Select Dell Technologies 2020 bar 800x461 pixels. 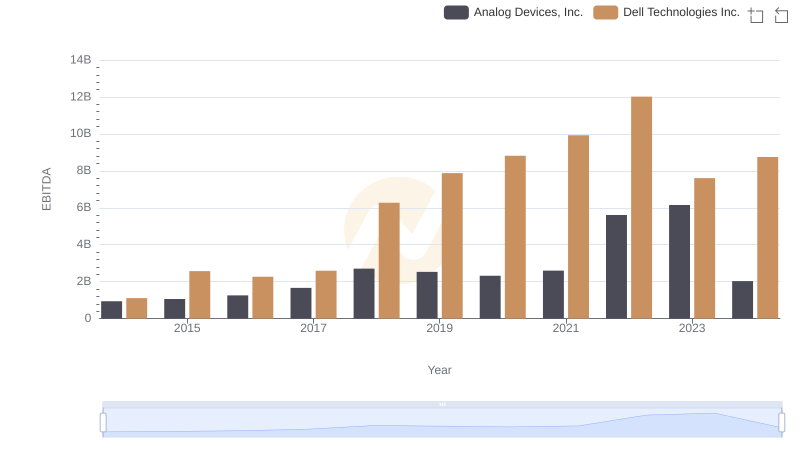coord(515,237)
